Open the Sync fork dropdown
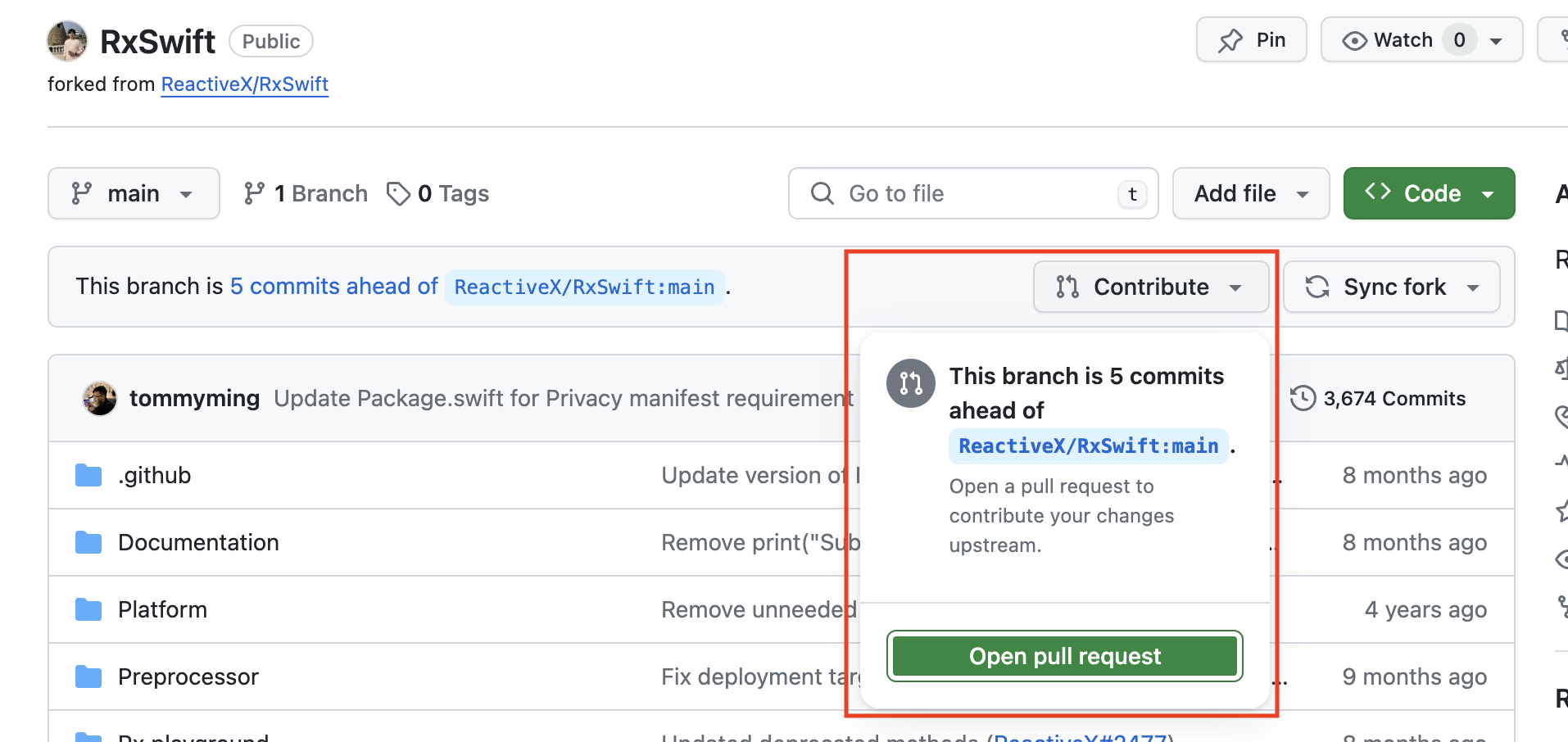The image size is (1568, 742). tap(1392, 287)
